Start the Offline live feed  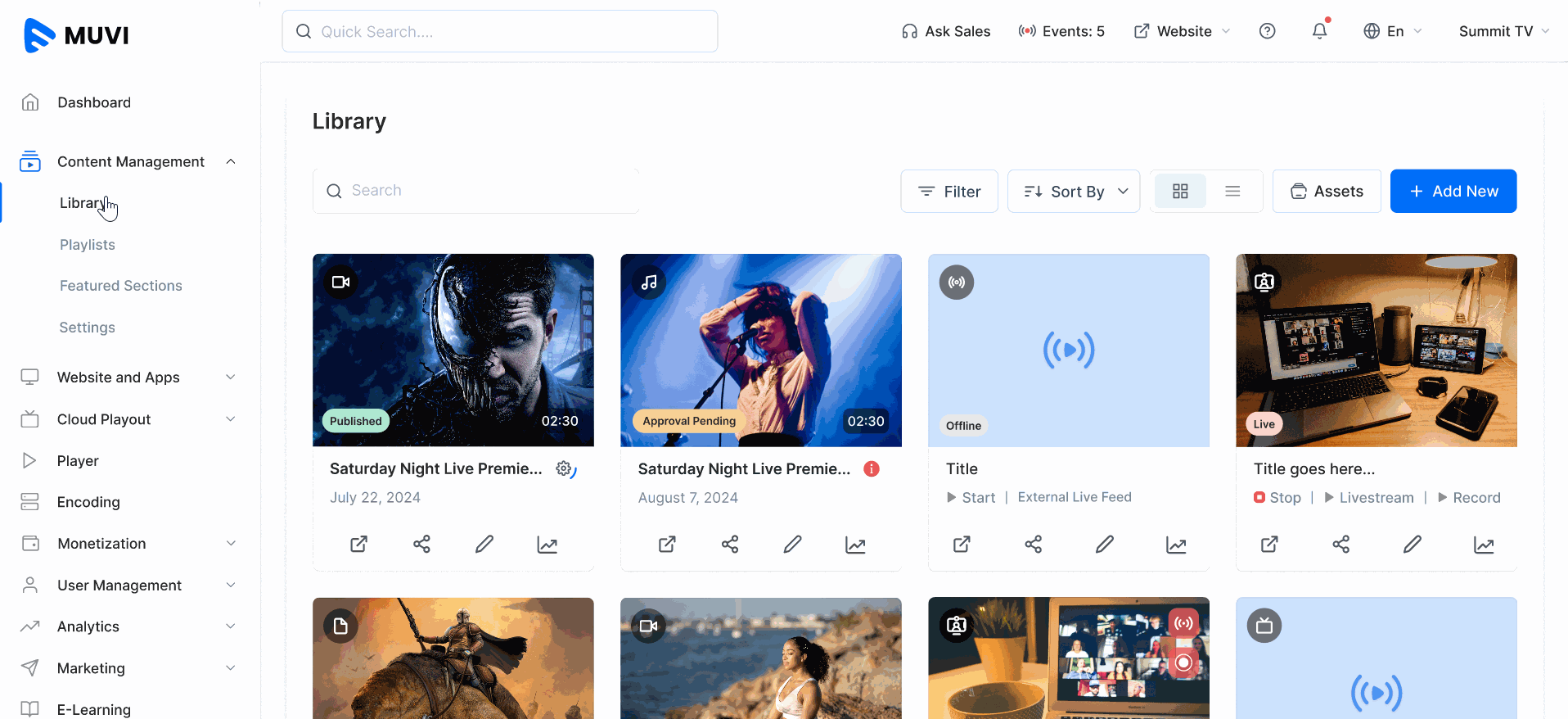tap(971, 497)
